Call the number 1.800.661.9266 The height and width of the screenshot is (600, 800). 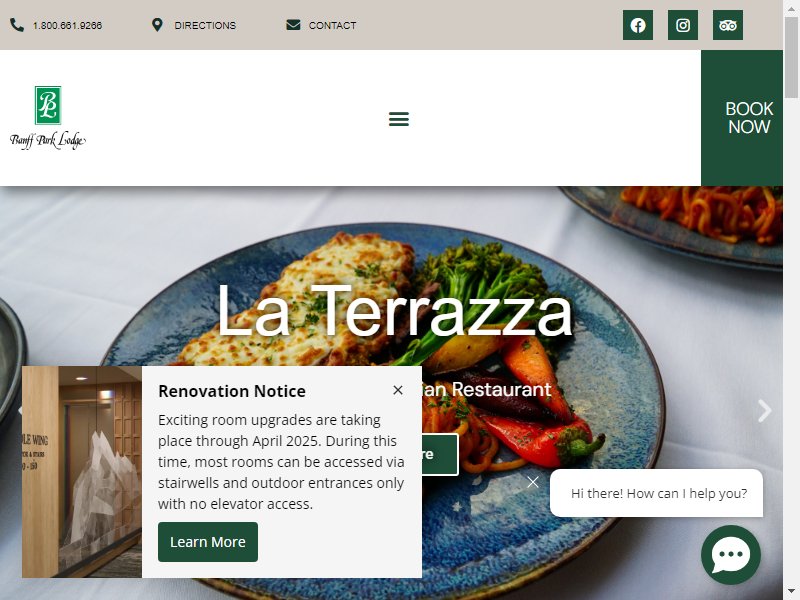(x=67, y=26)
